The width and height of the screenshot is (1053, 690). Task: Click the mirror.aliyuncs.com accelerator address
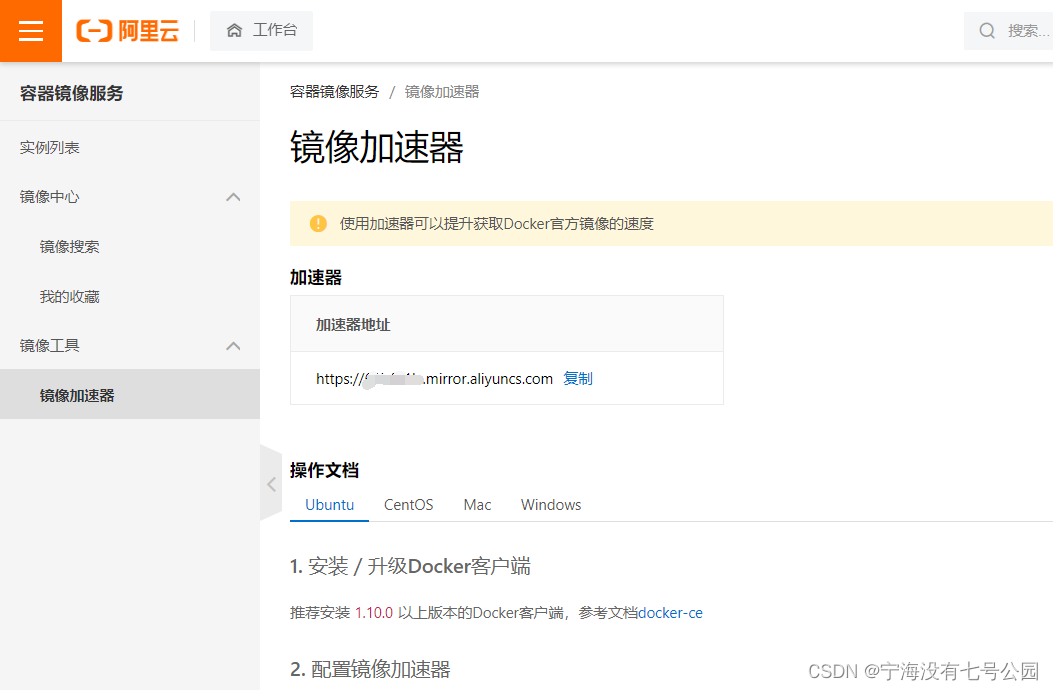pos(434,379)
